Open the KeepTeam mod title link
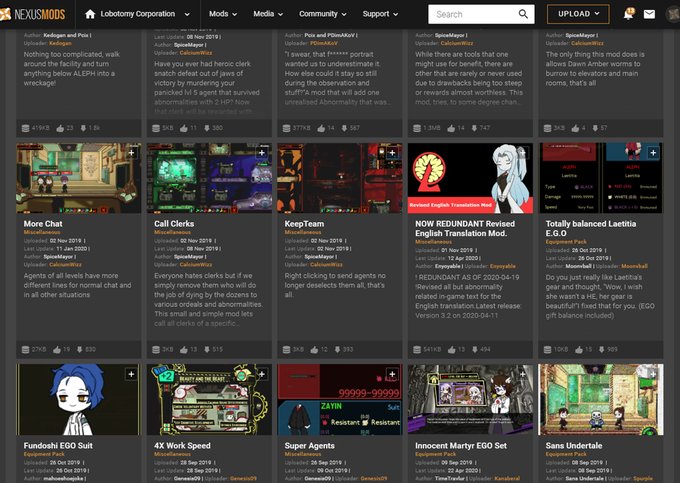Image resolution: width=680 pixels, height=483 pixels. [x=304, y=224]
